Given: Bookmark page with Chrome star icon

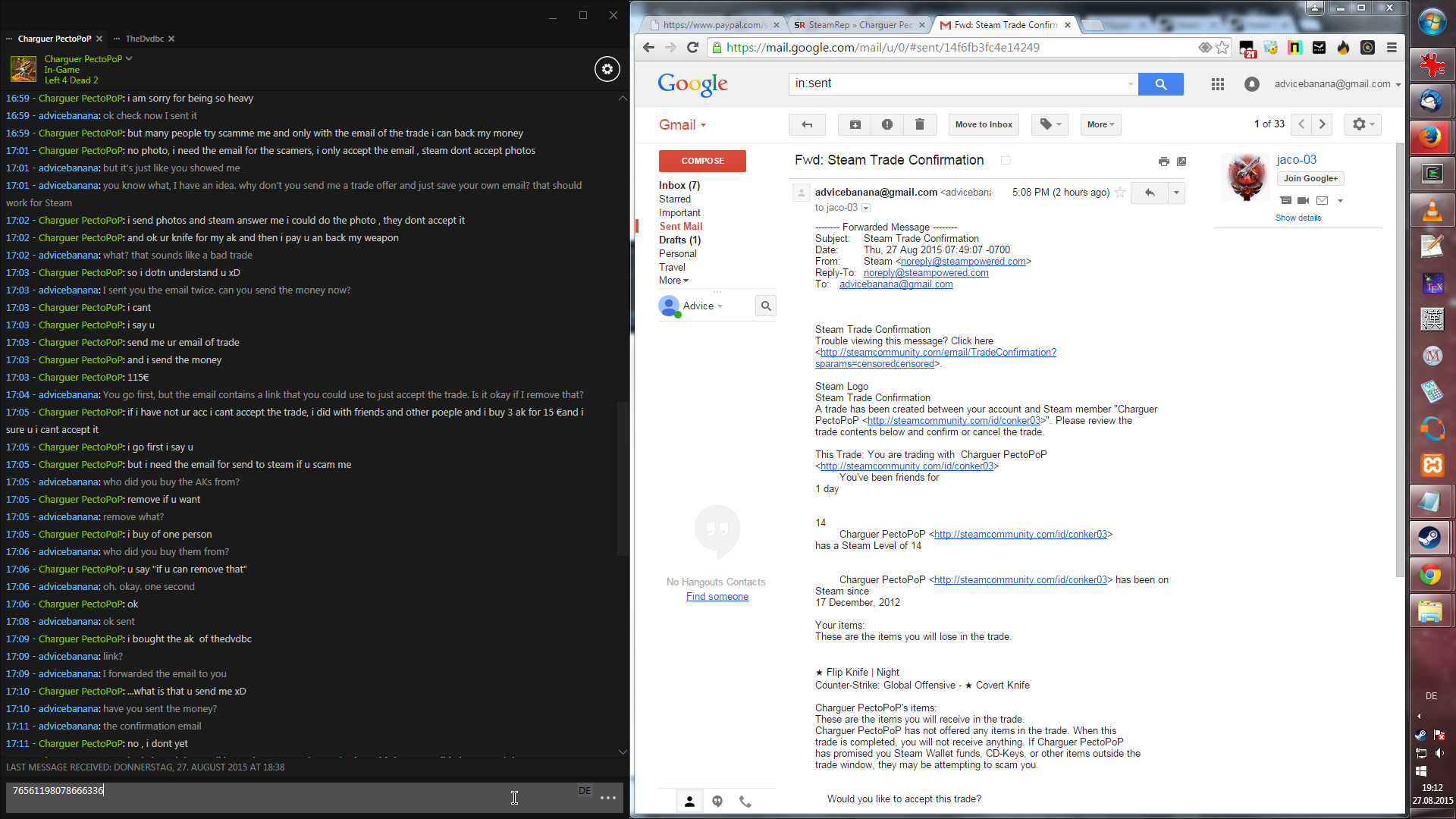Looking at the screenshot, I should click(1222, 47).
